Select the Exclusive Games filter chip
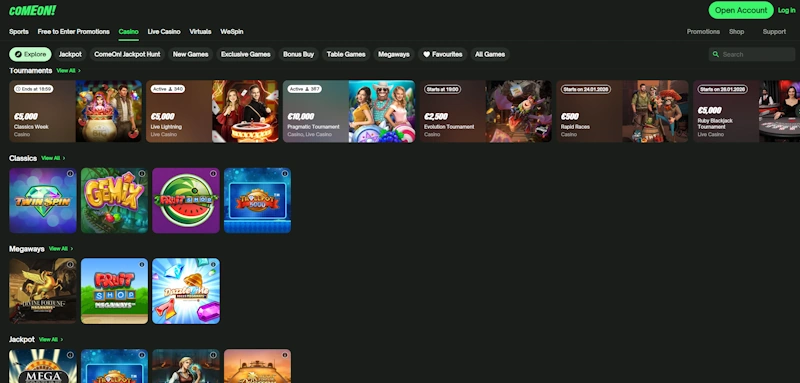800x383 pixels. (245, 54)
